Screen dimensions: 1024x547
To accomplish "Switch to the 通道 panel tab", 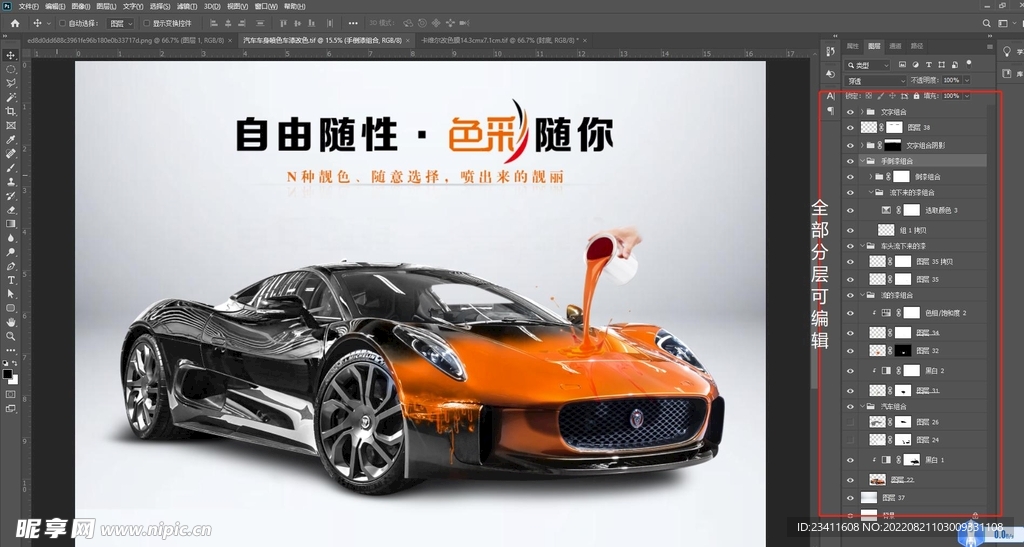I will (895, 46).
